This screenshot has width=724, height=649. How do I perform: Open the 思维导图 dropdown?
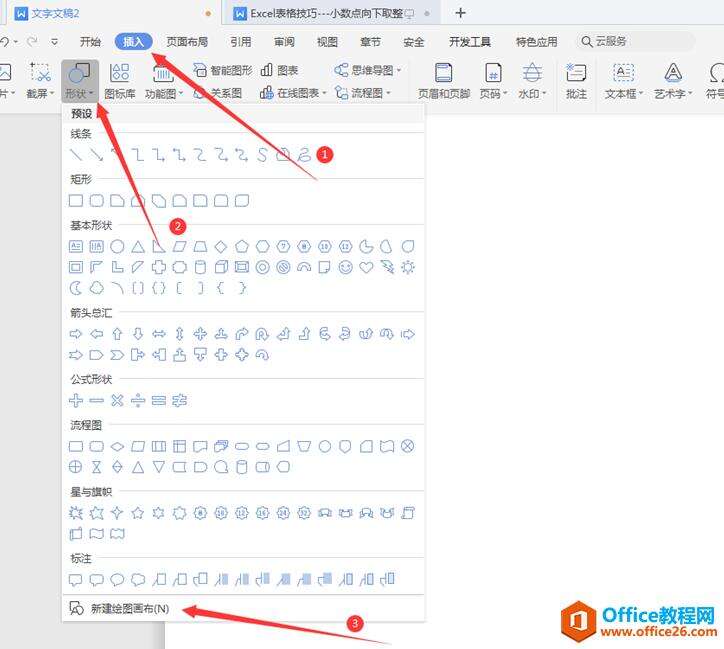[x=368, y=70]
